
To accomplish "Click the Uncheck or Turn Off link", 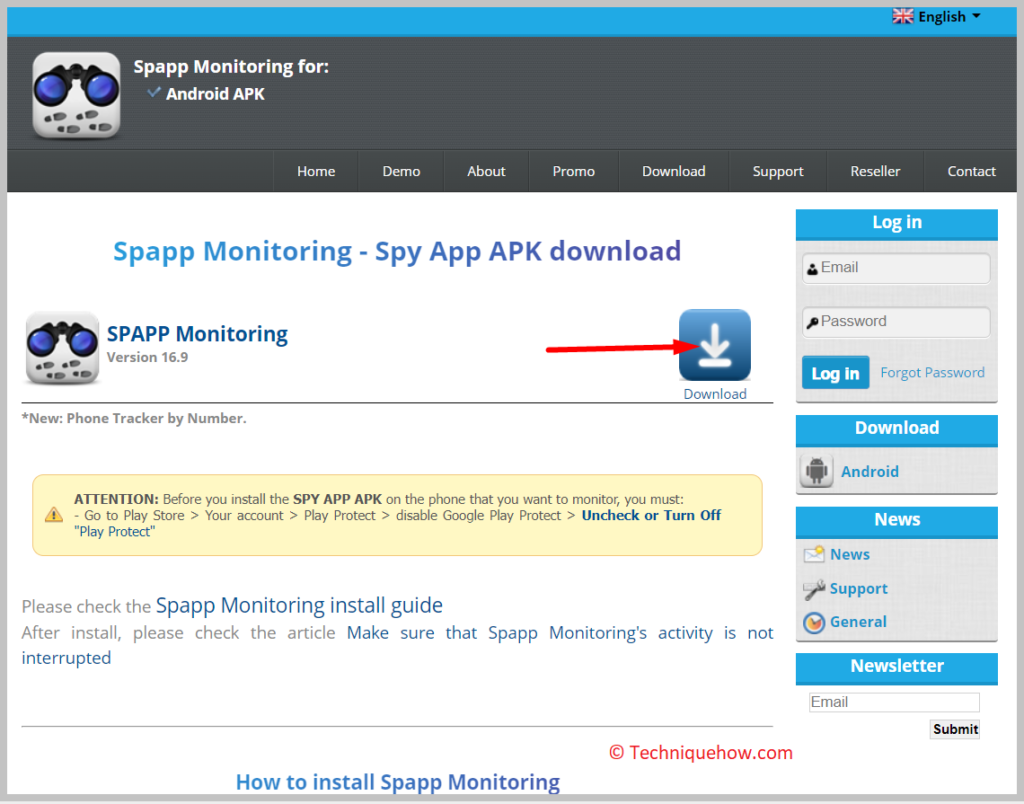I will [x=651, y=515].
